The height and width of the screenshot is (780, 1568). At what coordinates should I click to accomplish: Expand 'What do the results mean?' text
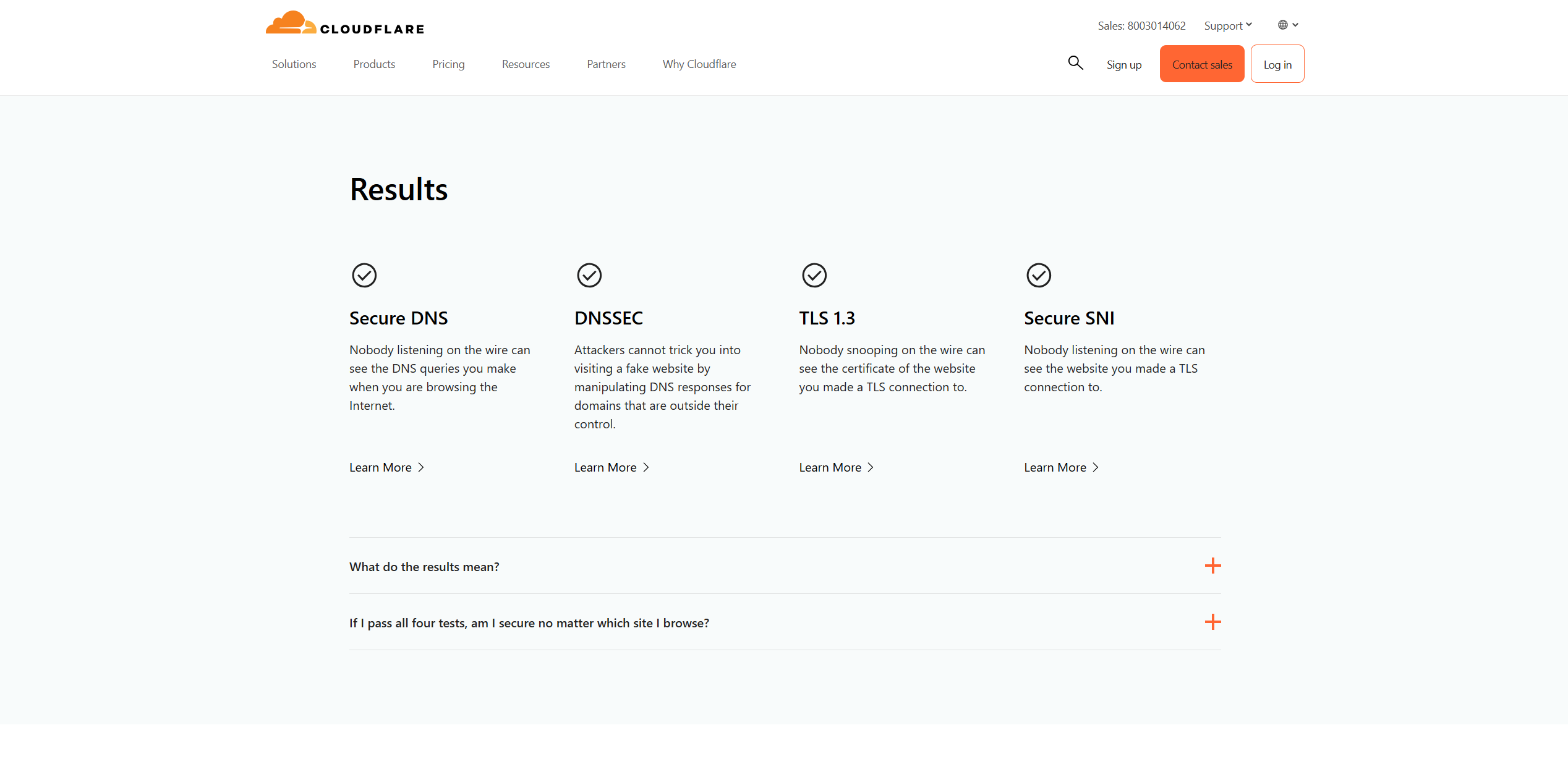coord(424,567)
